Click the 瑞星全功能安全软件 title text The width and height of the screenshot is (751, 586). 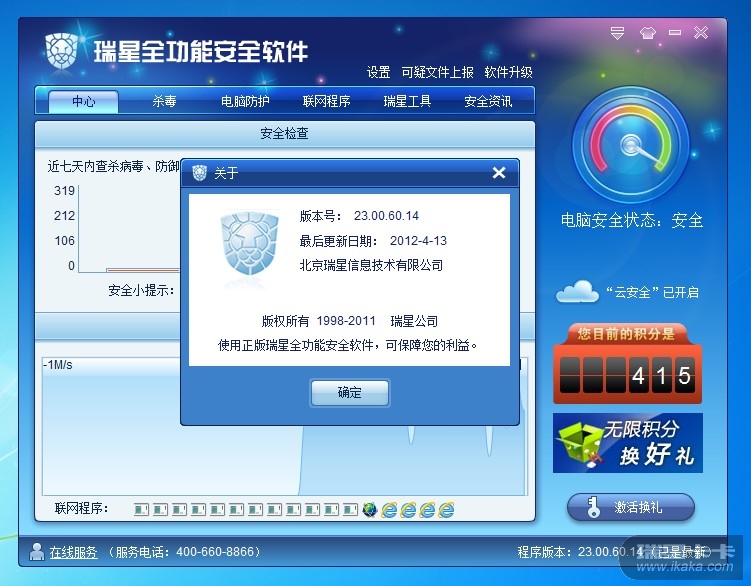click(200, 52)
